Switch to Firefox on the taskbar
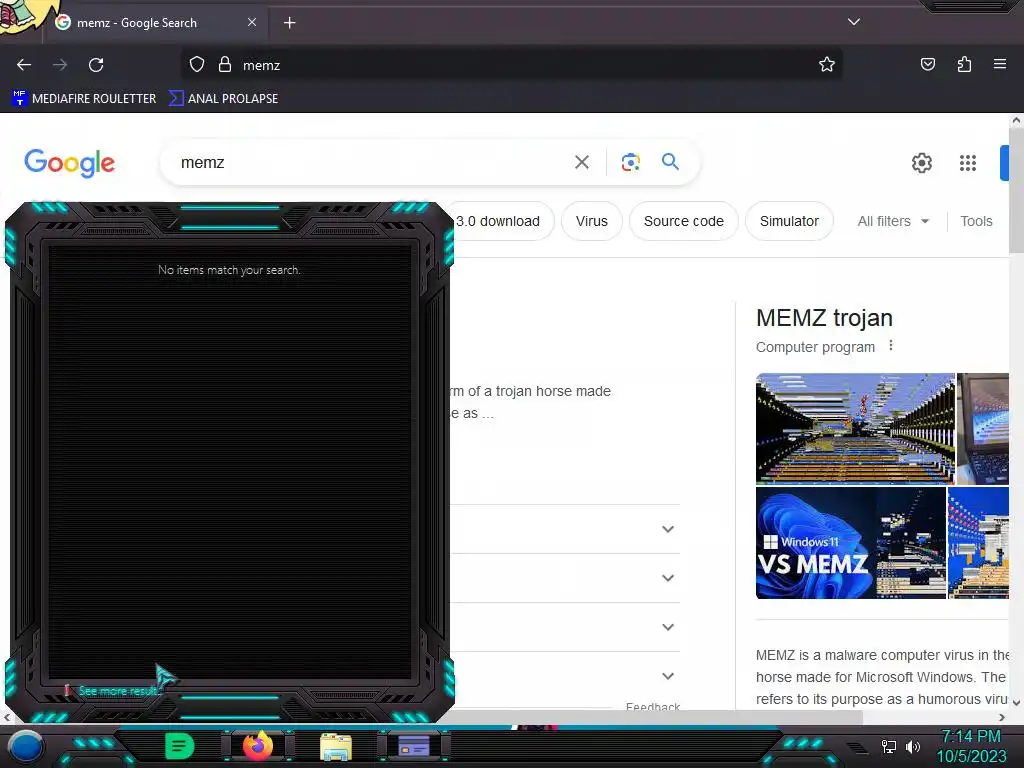 click(257, 746)
